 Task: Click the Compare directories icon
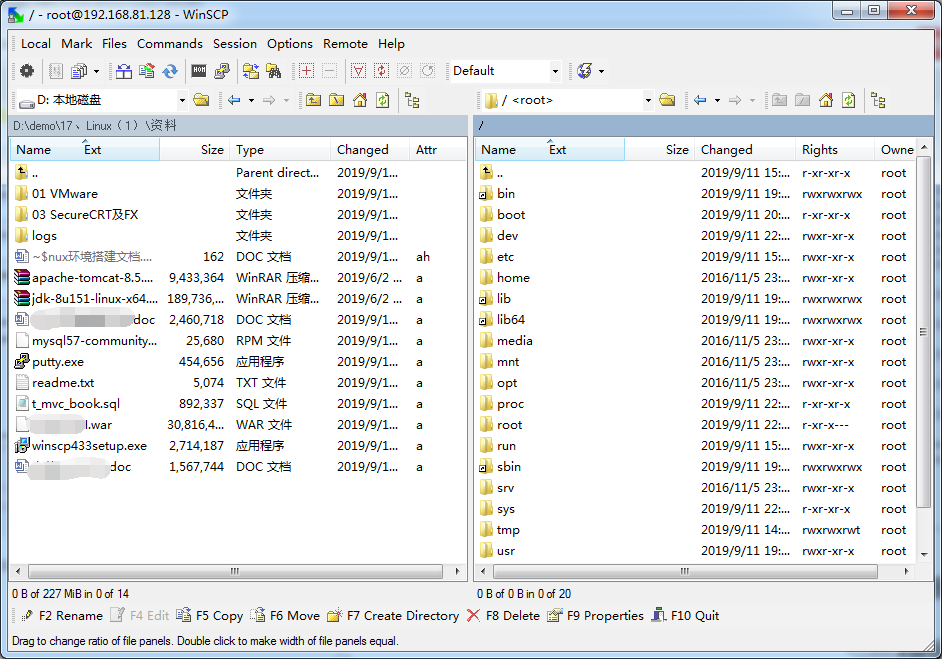(124, 71)
